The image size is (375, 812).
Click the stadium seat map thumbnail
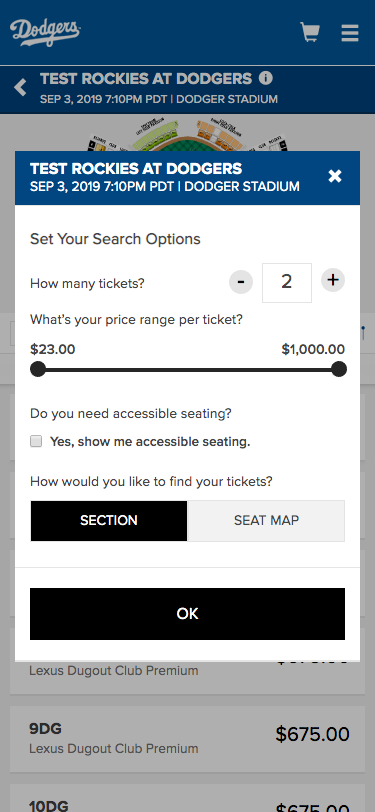[x=188, y=135]
